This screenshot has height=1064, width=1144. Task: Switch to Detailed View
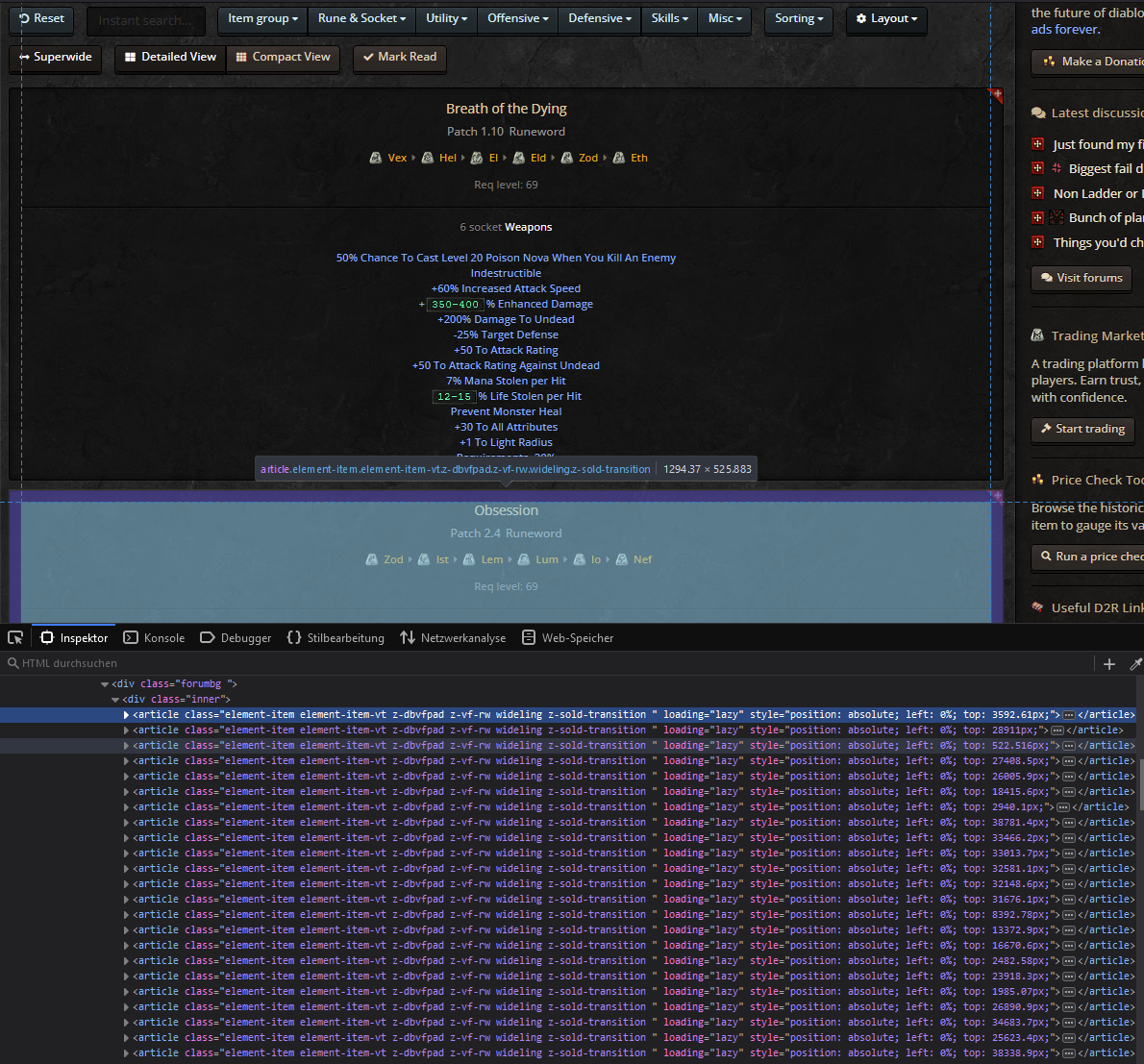[170, 58]
